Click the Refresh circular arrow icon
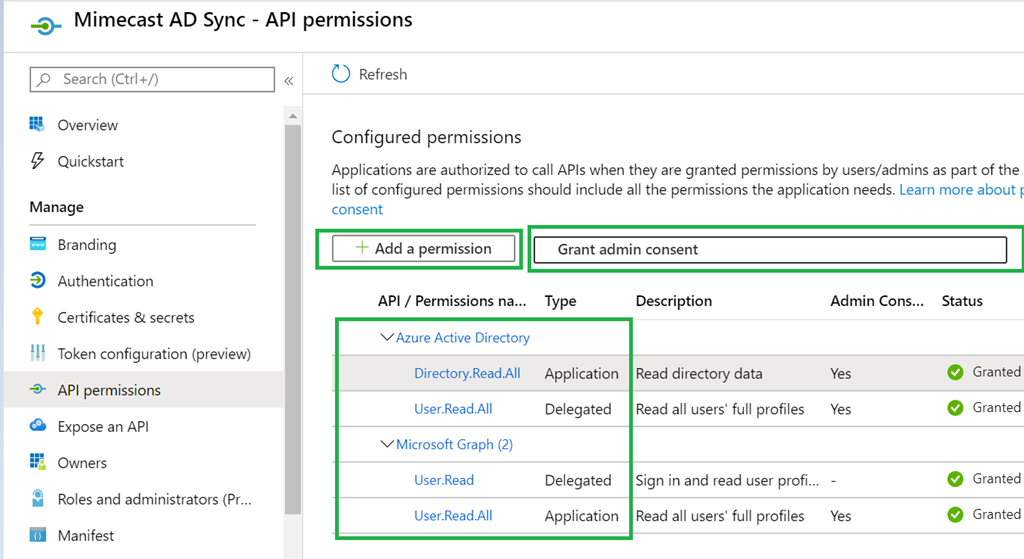 coord(341,74)
